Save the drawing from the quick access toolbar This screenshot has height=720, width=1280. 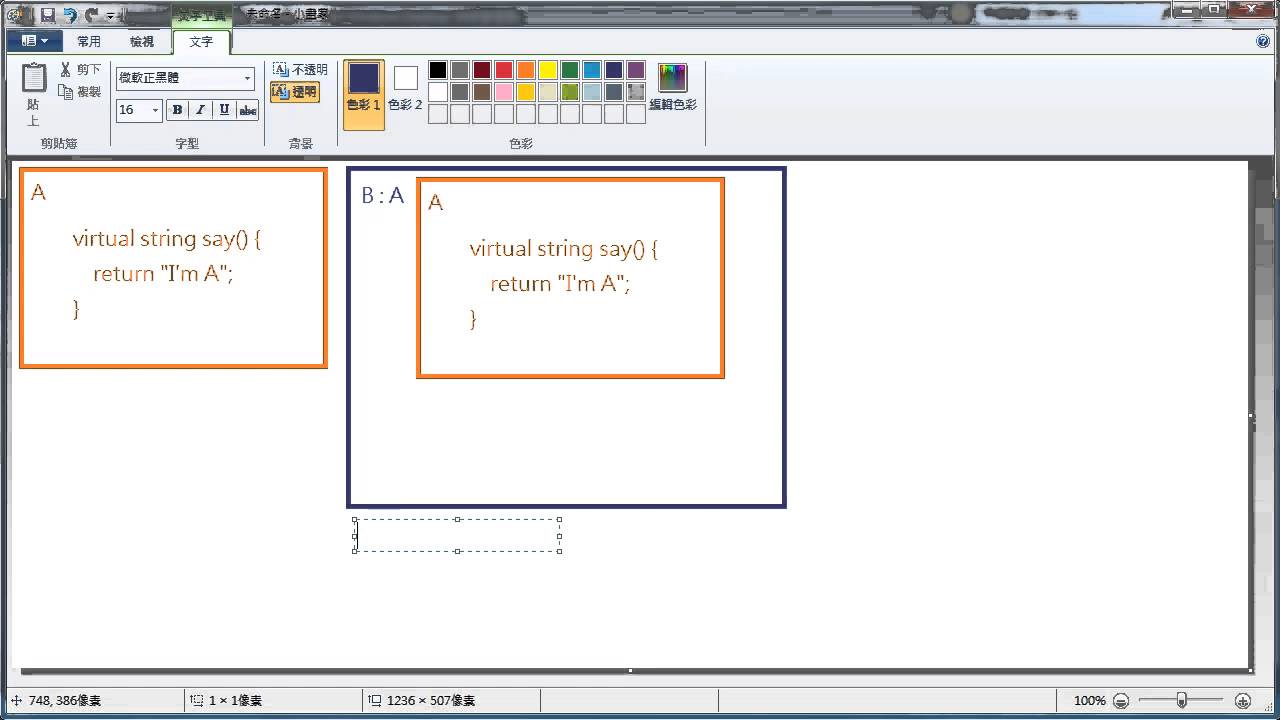(47, 15)
